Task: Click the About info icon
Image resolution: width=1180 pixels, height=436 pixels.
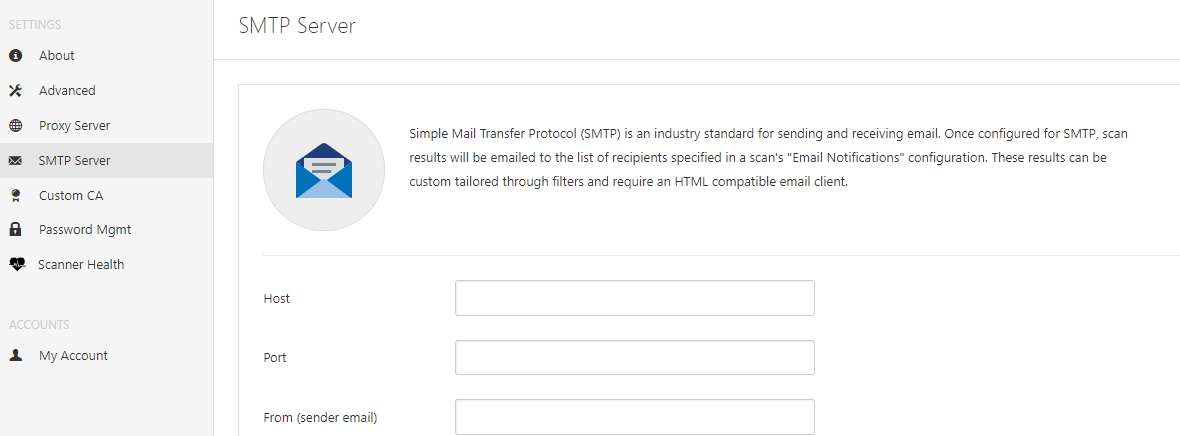Action: [x=16, y=56]
